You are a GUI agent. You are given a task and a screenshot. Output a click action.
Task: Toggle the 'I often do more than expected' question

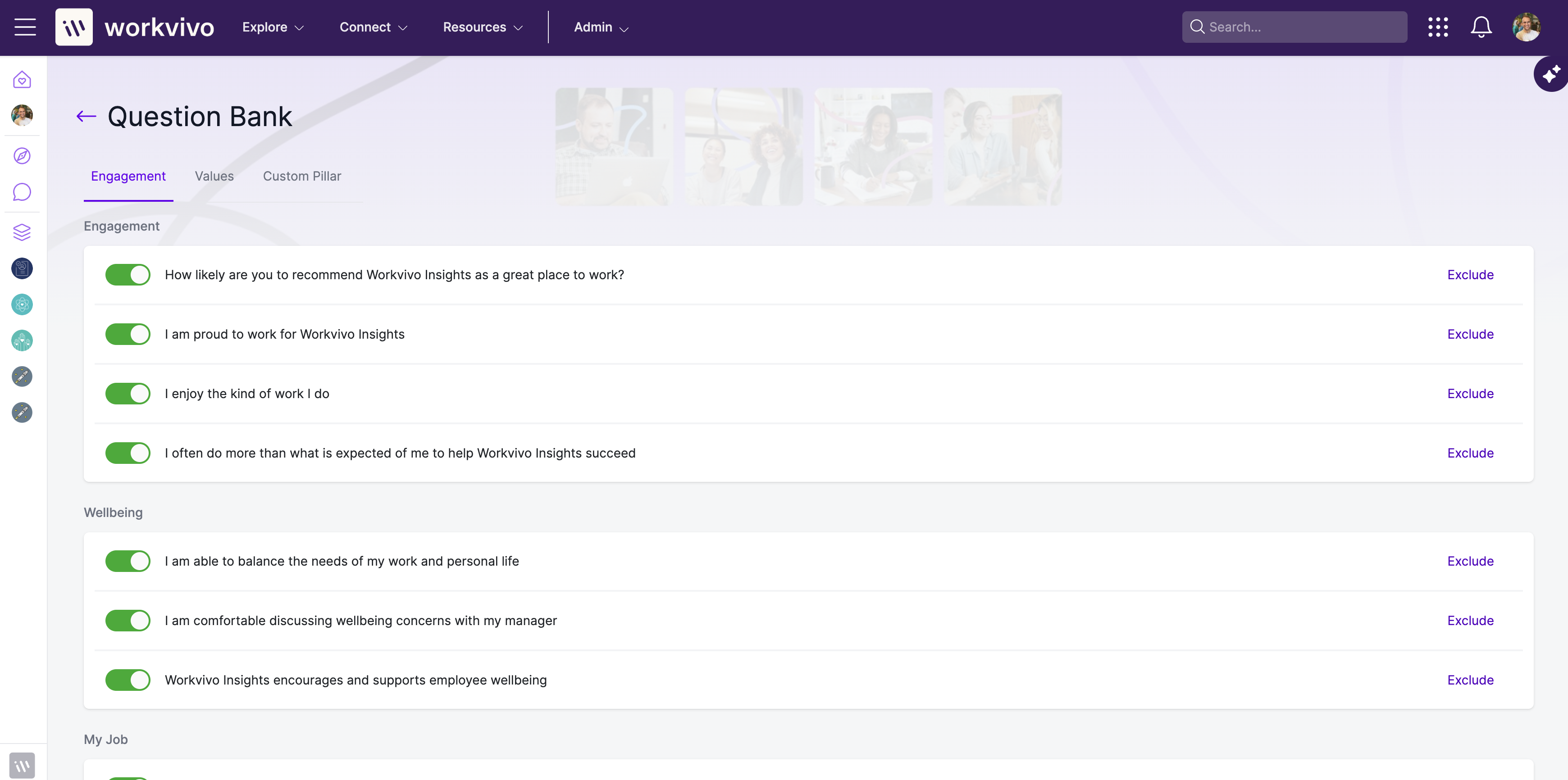128,453
